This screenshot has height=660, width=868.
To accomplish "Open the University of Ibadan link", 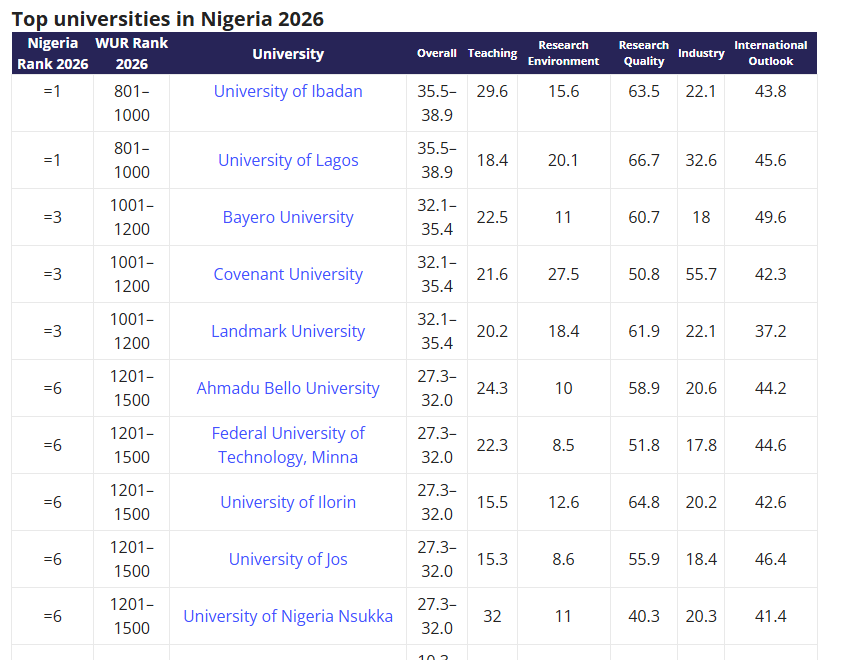I will click(x=288, y=91).
